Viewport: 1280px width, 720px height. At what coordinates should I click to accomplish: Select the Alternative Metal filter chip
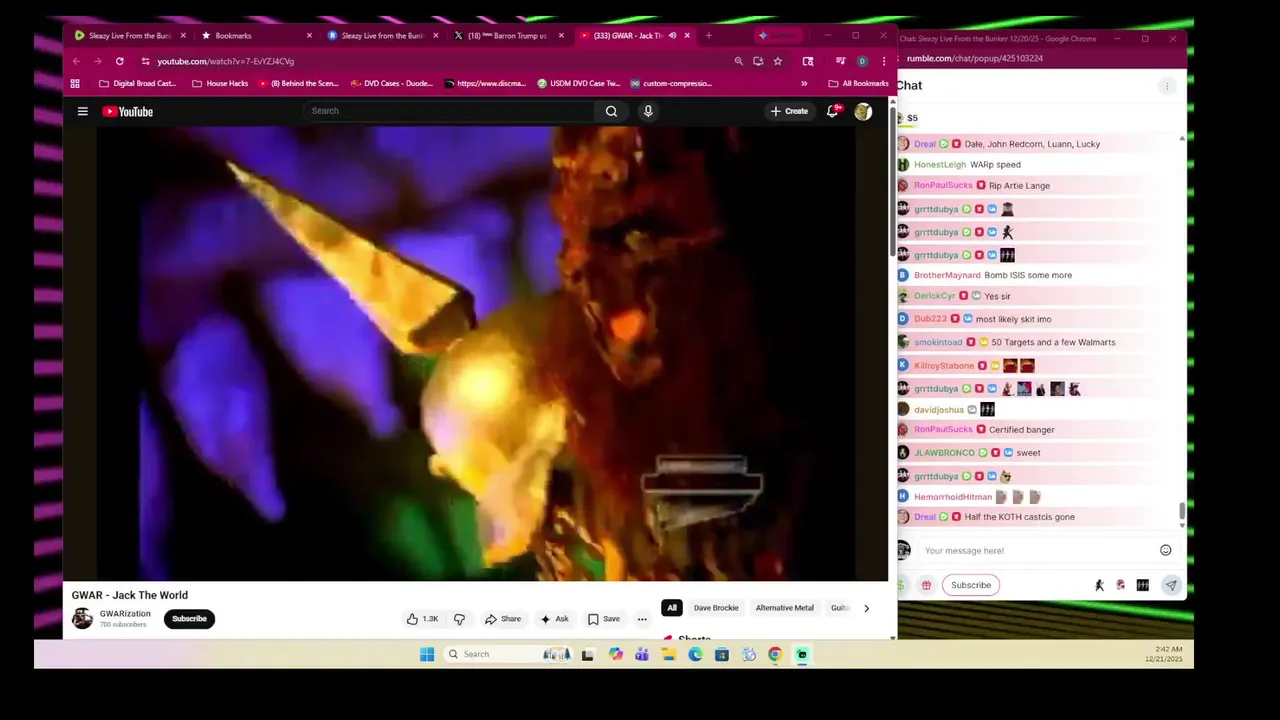click(x=784, y=608)
